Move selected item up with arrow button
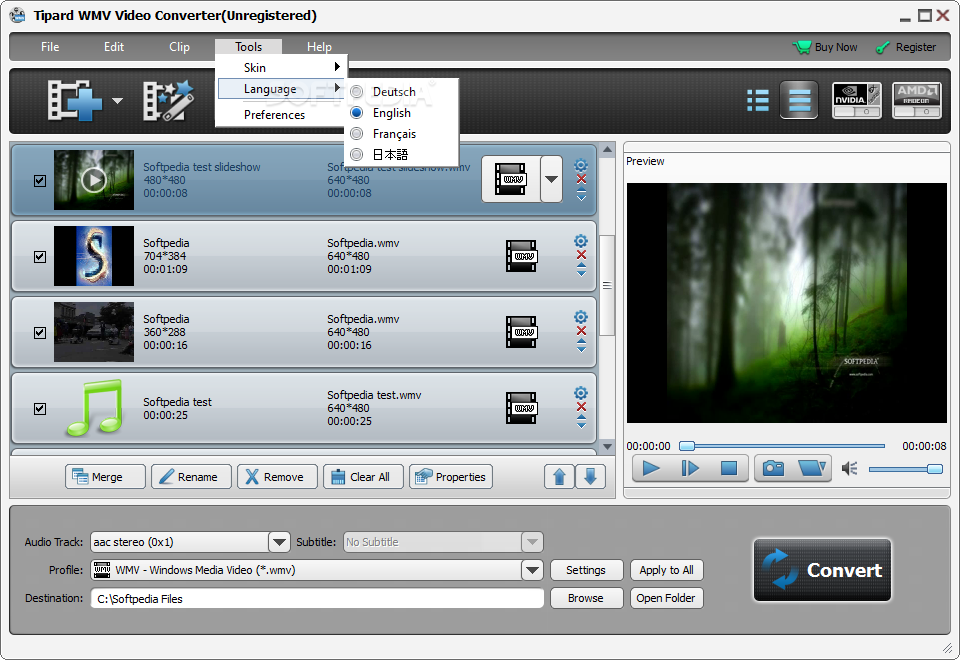 [x=559, y=476]
